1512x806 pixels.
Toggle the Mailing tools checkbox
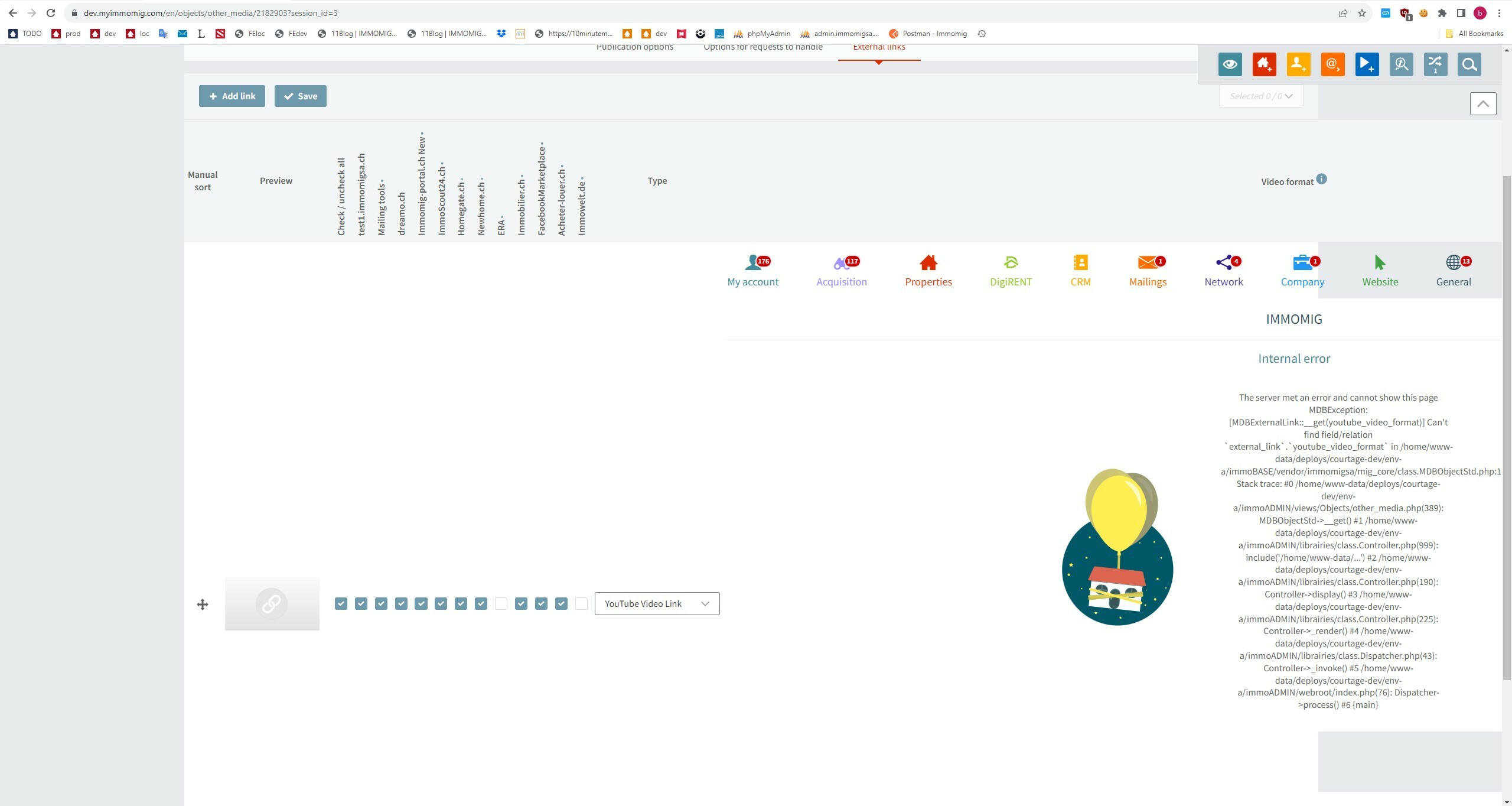pyautogui.click(x=381, y=603)
